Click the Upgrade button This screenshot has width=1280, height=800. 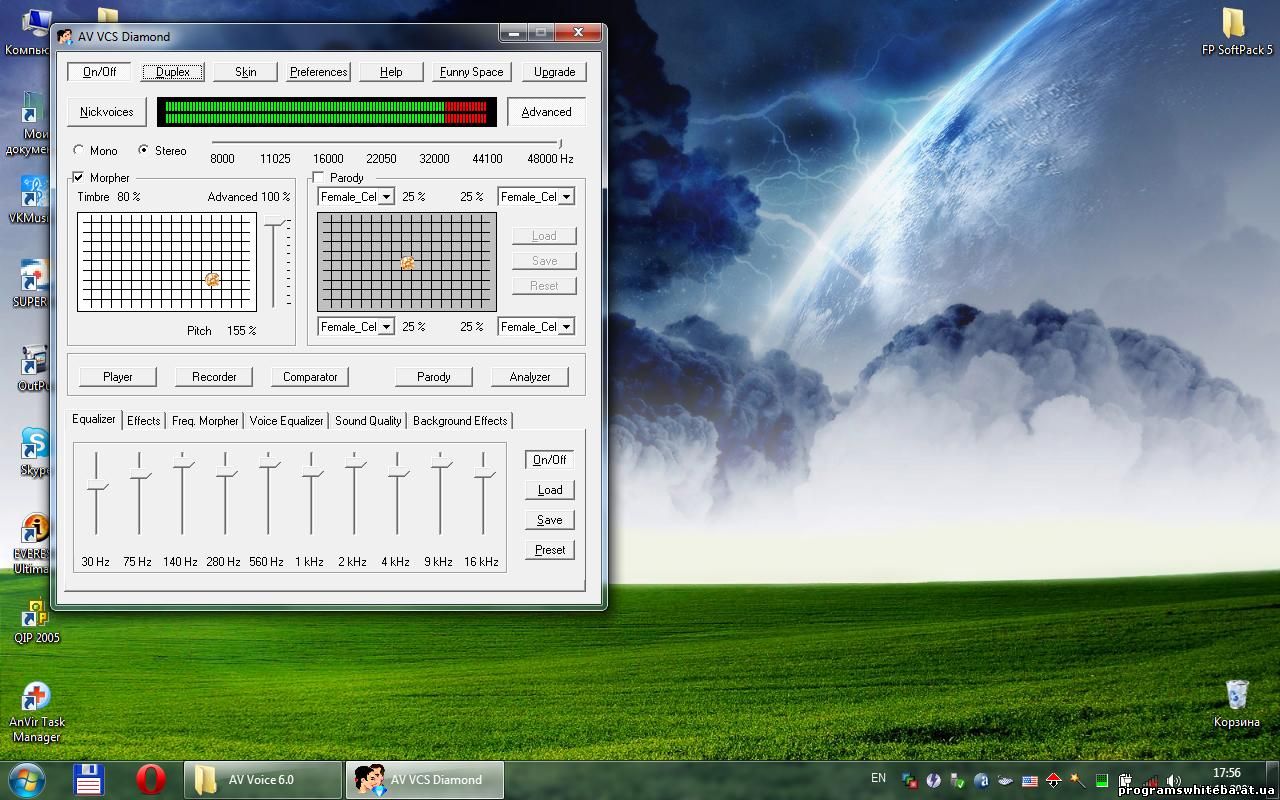click(x=554, y=72)
